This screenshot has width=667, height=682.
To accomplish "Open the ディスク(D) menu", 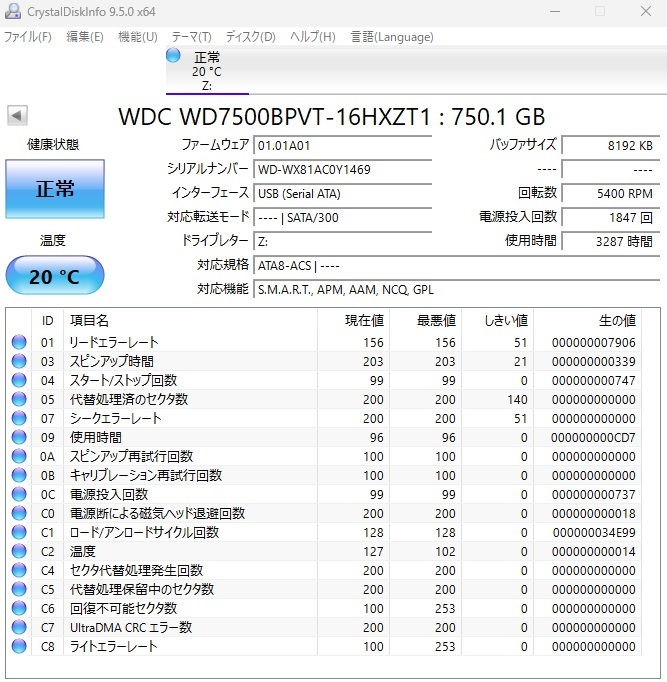I will (x=250, y=37).
